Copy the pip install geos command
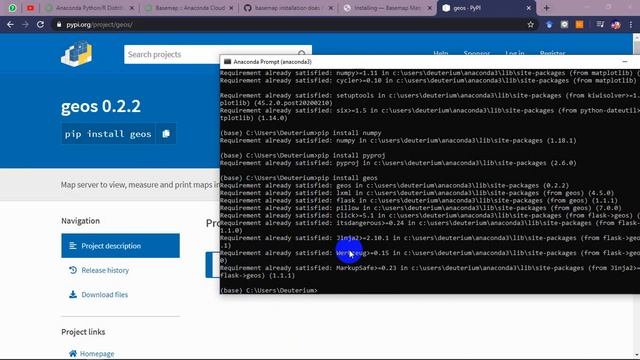This screenshot has height=360, width=640. pos(166,134)
